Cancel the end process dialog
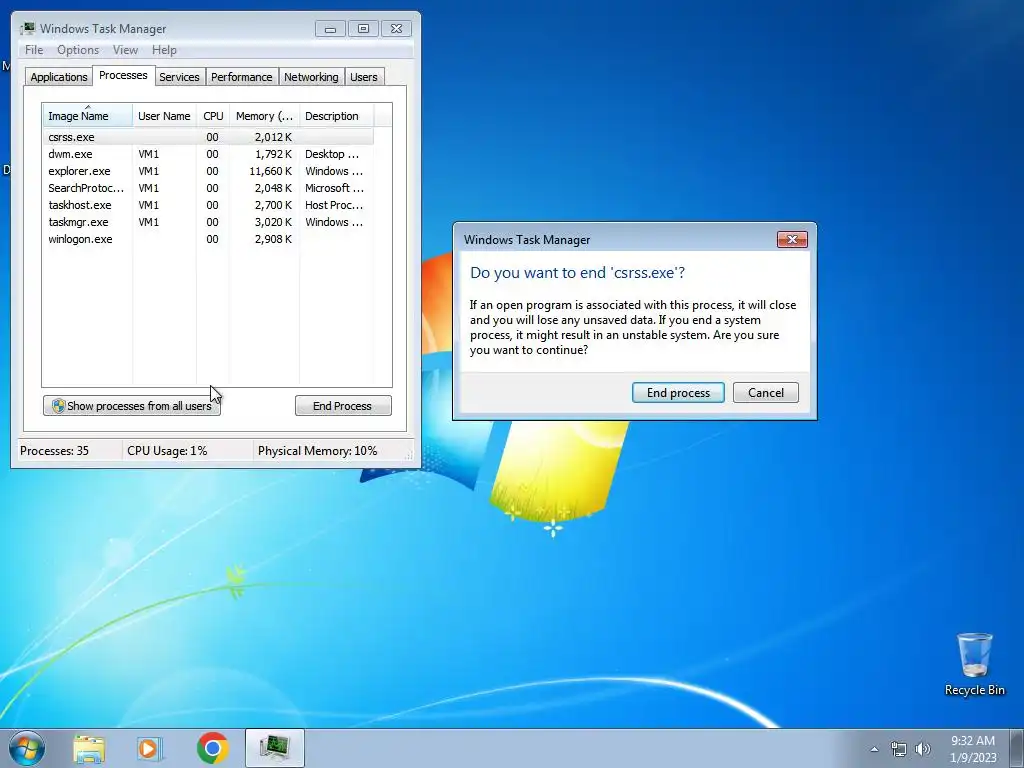Screen dimensions: 1024x768 coord(765,392)
